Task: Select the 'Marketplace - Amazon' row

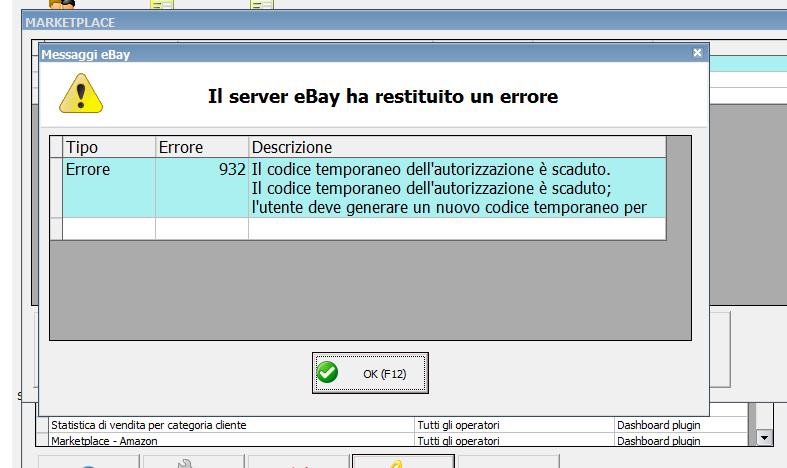Action: coord(391,440)
